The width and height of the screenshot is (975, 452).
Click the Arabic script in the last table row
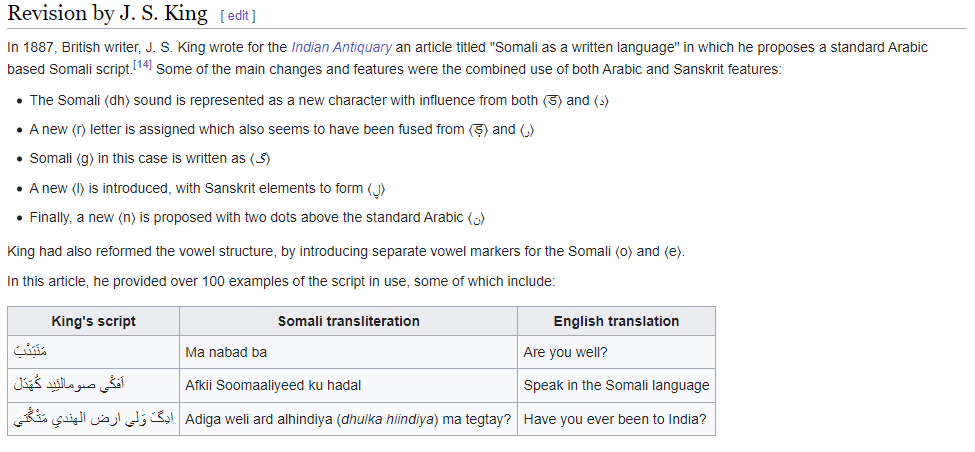(93, 418)
